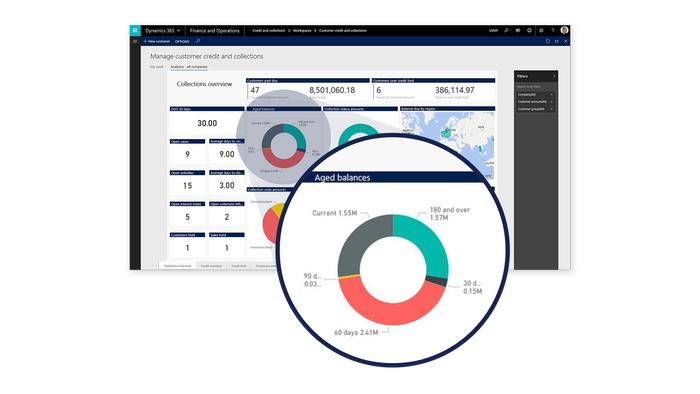Click the search icon in top bar

[506, 30]
